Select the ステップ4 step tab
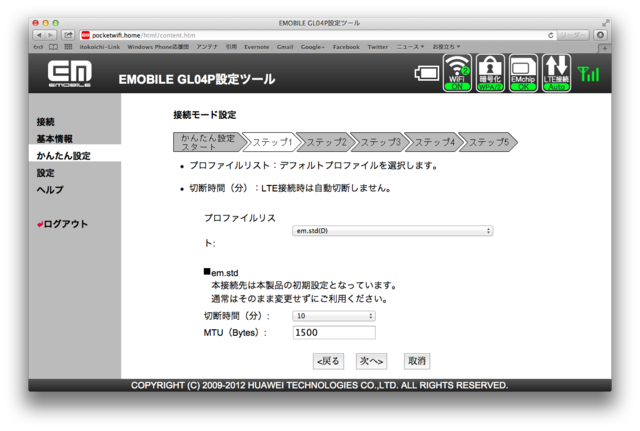Screen dimensions: 640x431 (x=434, y=142)
